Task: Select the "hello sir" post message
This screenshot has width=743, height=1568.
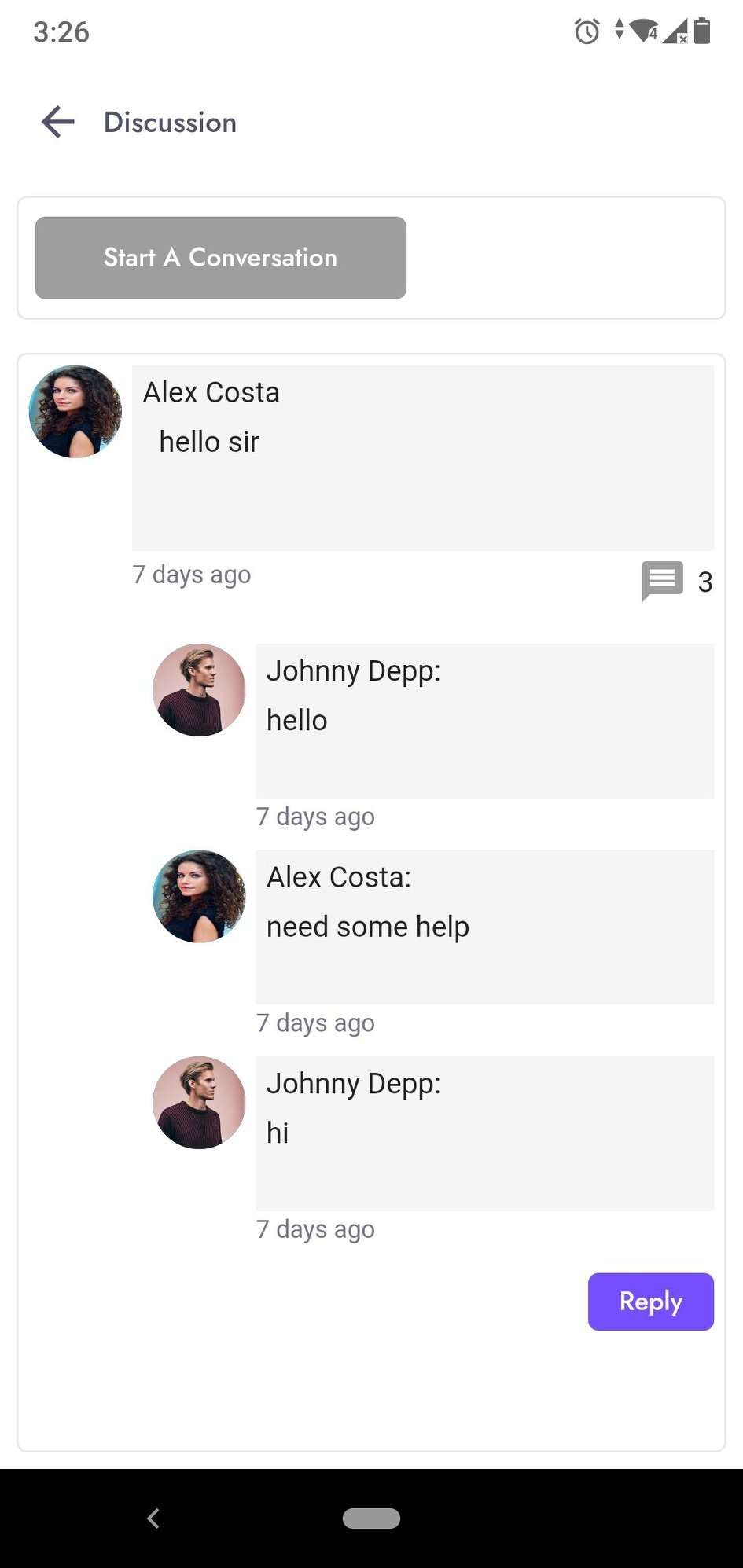Action: coord(209,442)
